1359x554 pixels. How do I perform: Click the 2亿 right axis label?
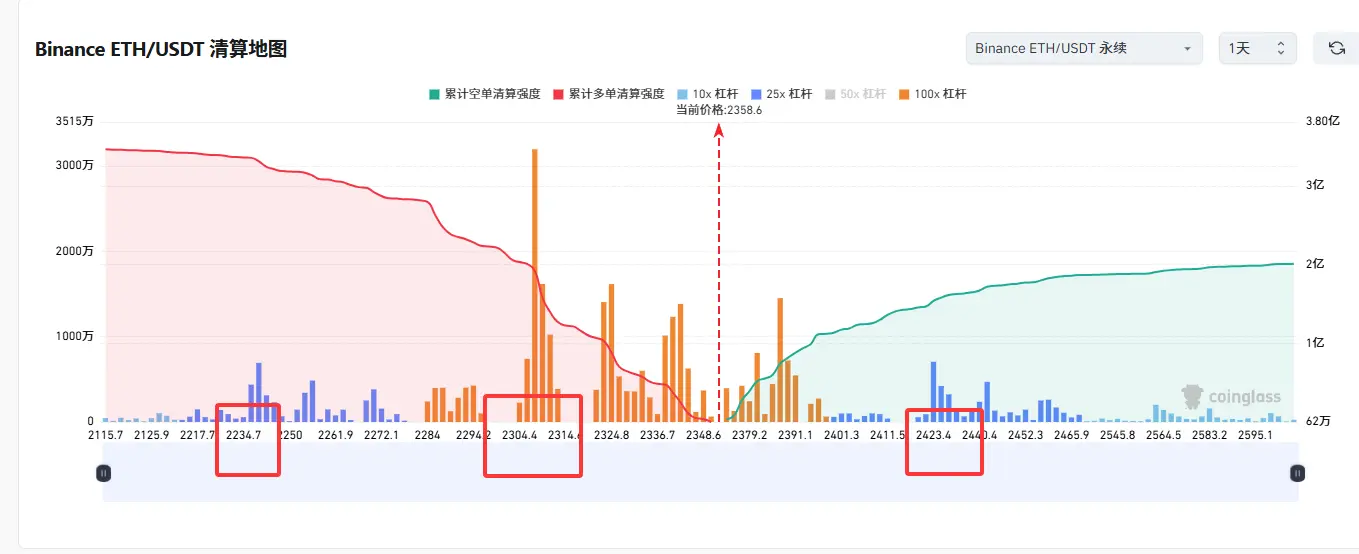click(x=1315, y=264)
